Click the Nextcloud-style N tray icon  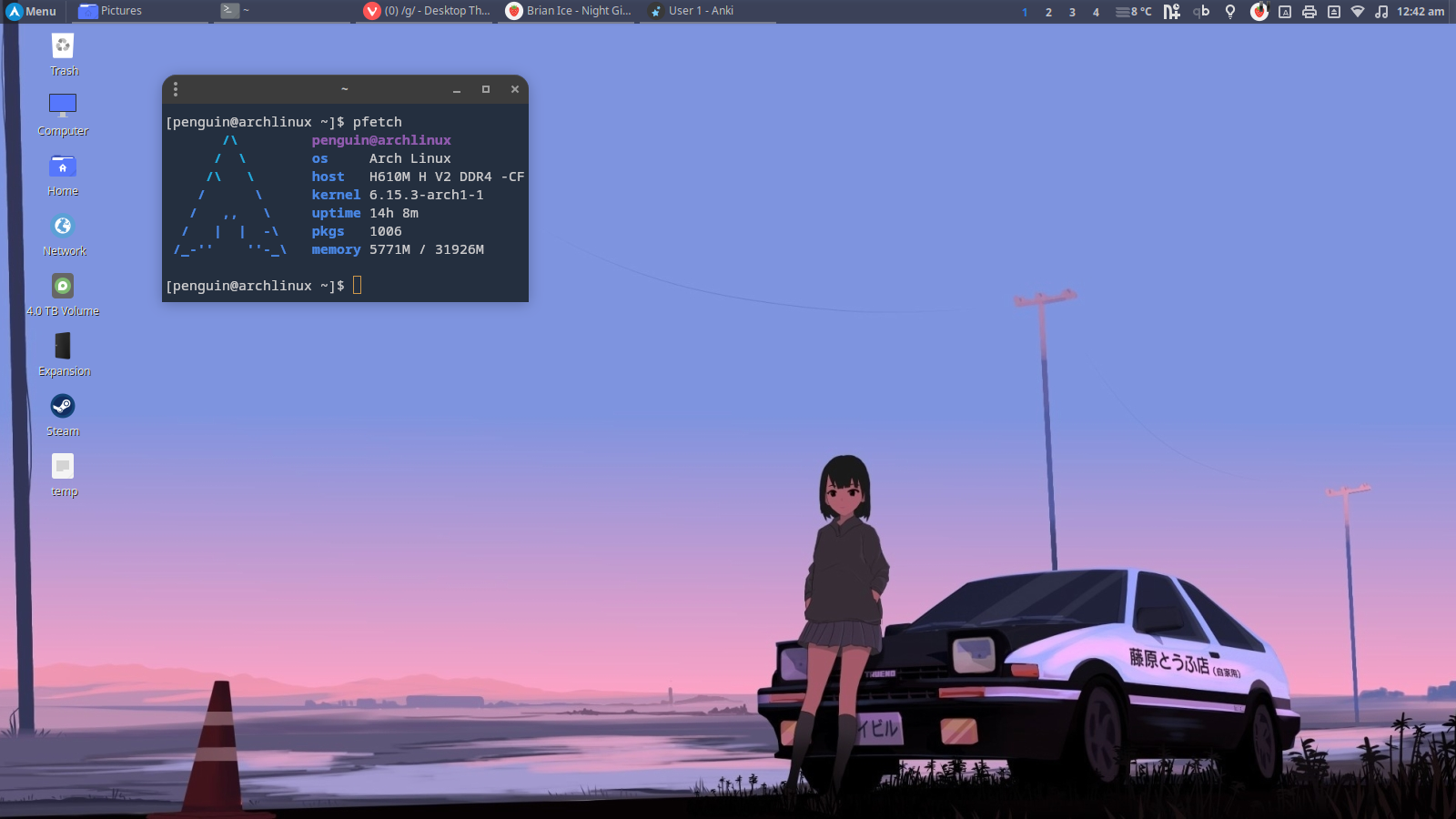[1172, 11]
